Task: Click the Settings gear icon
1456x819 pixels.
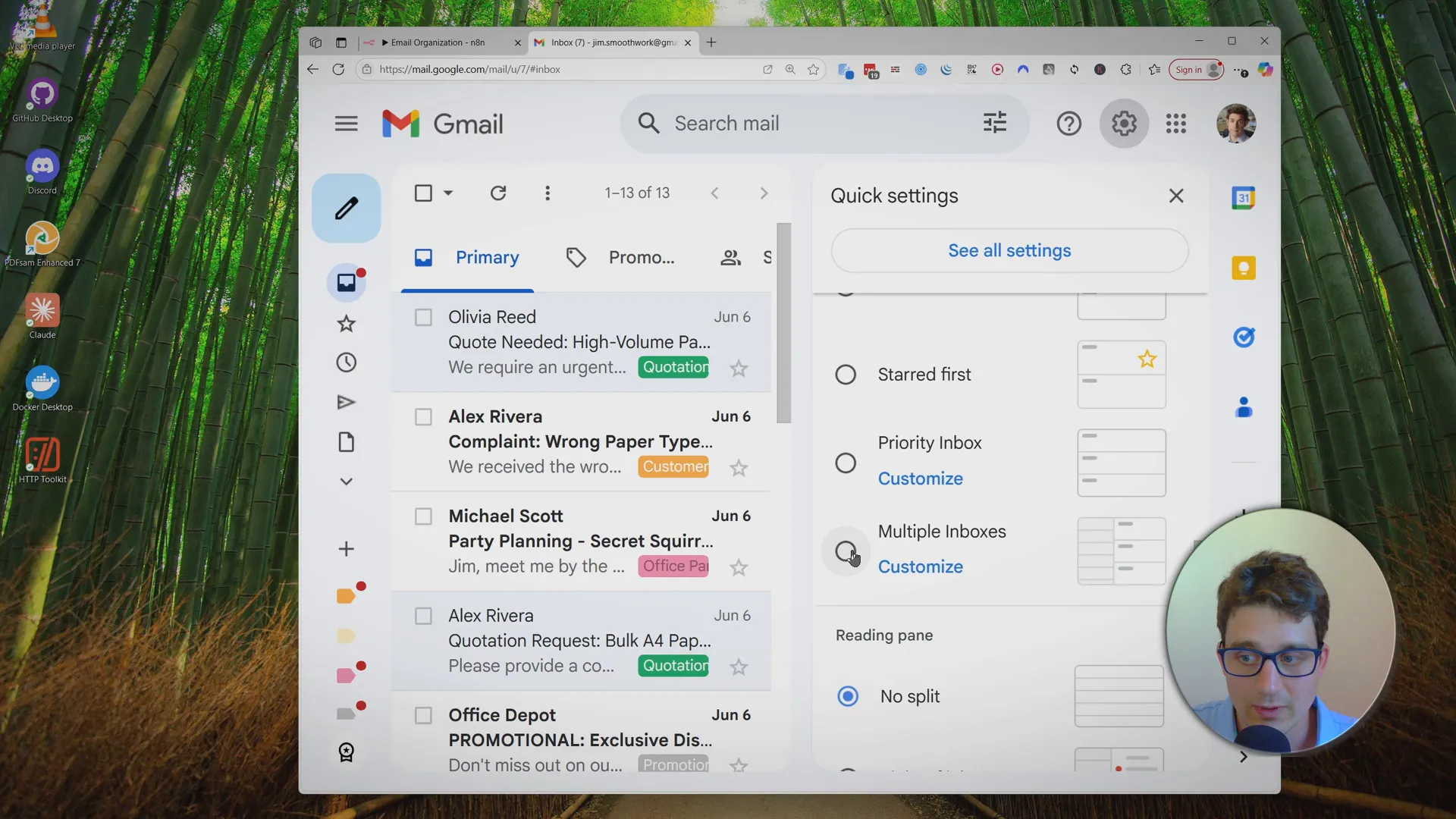Action: [1124, 124]
